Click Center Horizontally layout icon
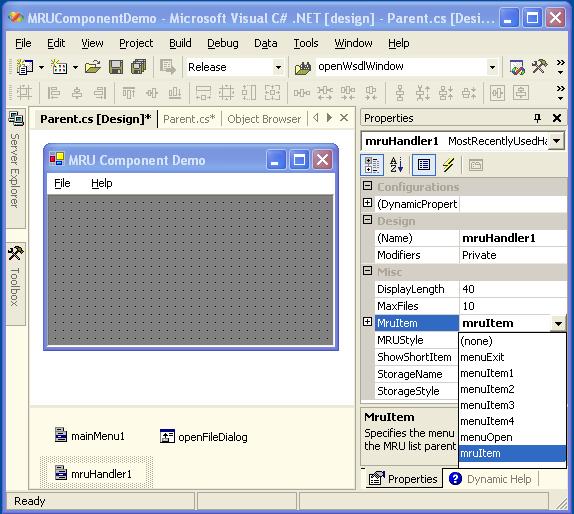This screenshot has height=514, width=574. pyautogui.click(x=497, y=93)
